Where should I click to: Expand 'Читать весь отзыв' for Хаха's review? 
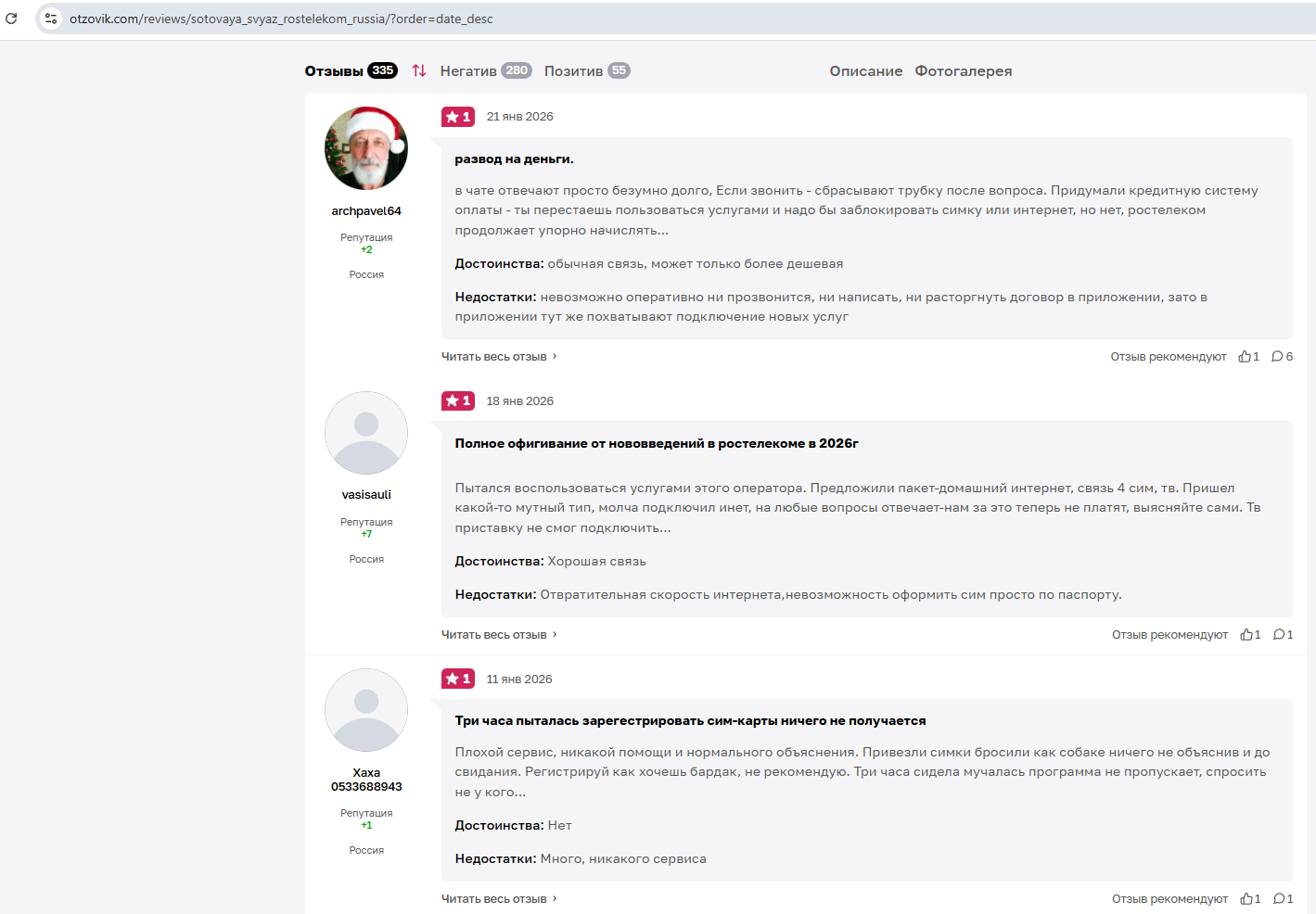point(499,899)
